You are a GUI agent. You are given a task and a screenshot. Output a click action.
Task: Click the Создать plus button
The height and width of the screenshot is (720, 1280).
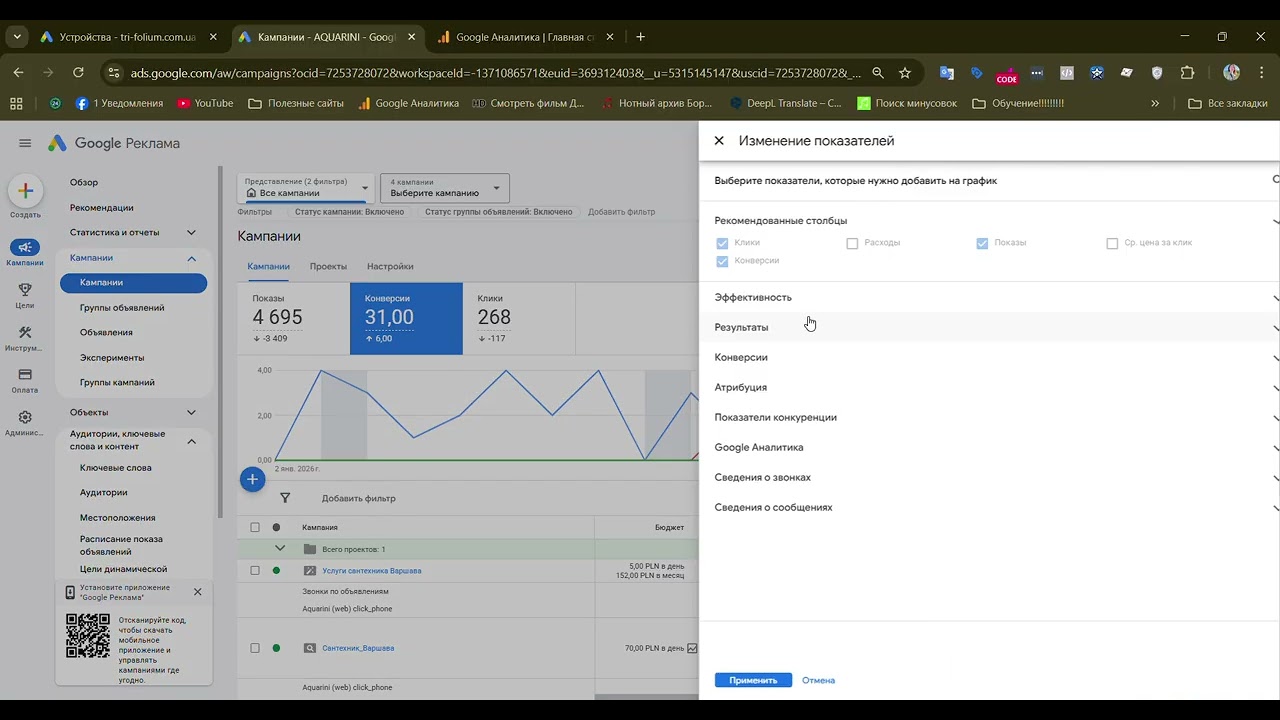[25, 191]
